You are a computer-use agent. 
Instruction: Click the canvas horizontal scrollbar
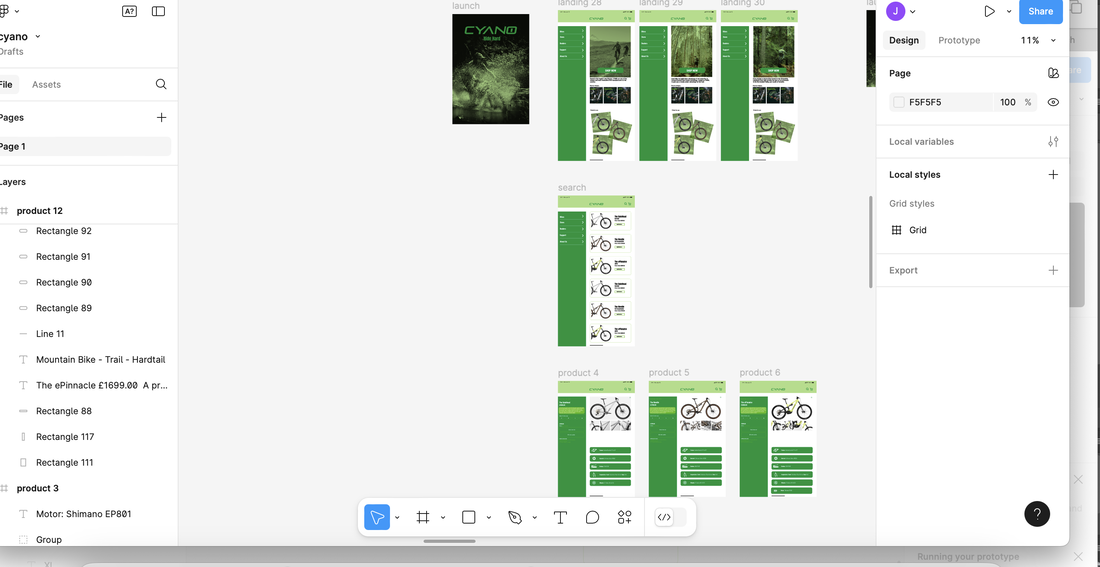pyautogui.click(x=450, y=541)
